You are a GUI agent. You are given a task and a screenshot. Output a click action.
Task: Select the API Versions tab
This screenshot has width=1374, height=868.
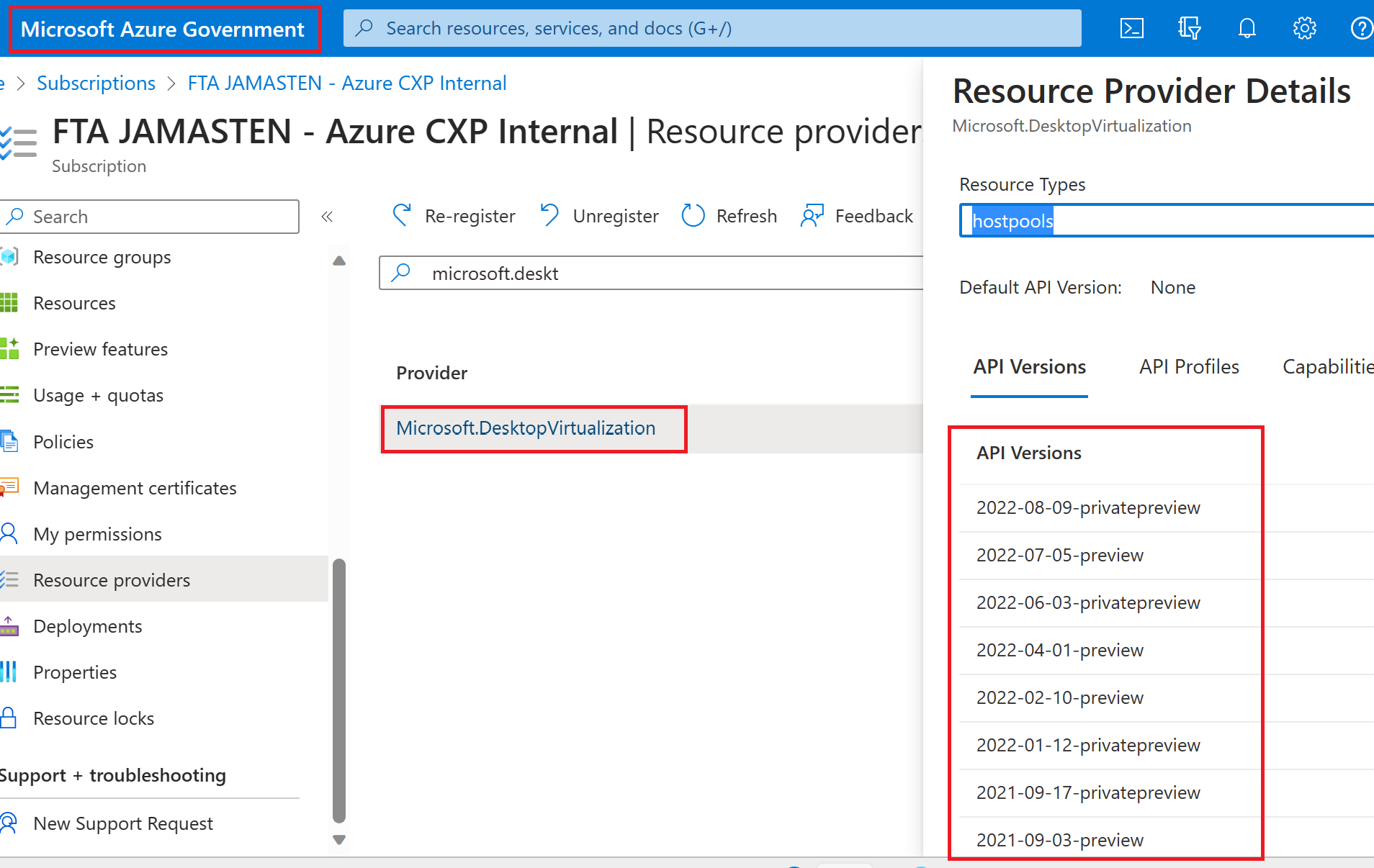(1029, 366)
